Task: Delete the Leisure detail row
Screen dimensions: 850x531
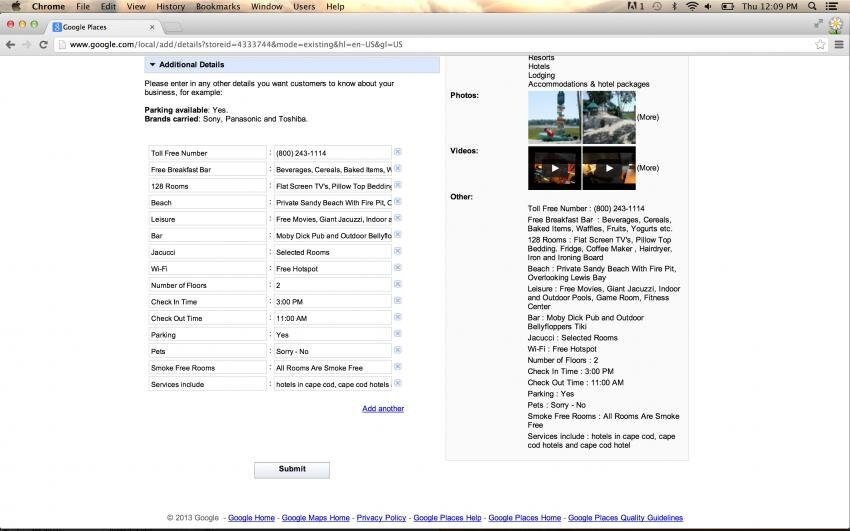Action: pos(397,218)
